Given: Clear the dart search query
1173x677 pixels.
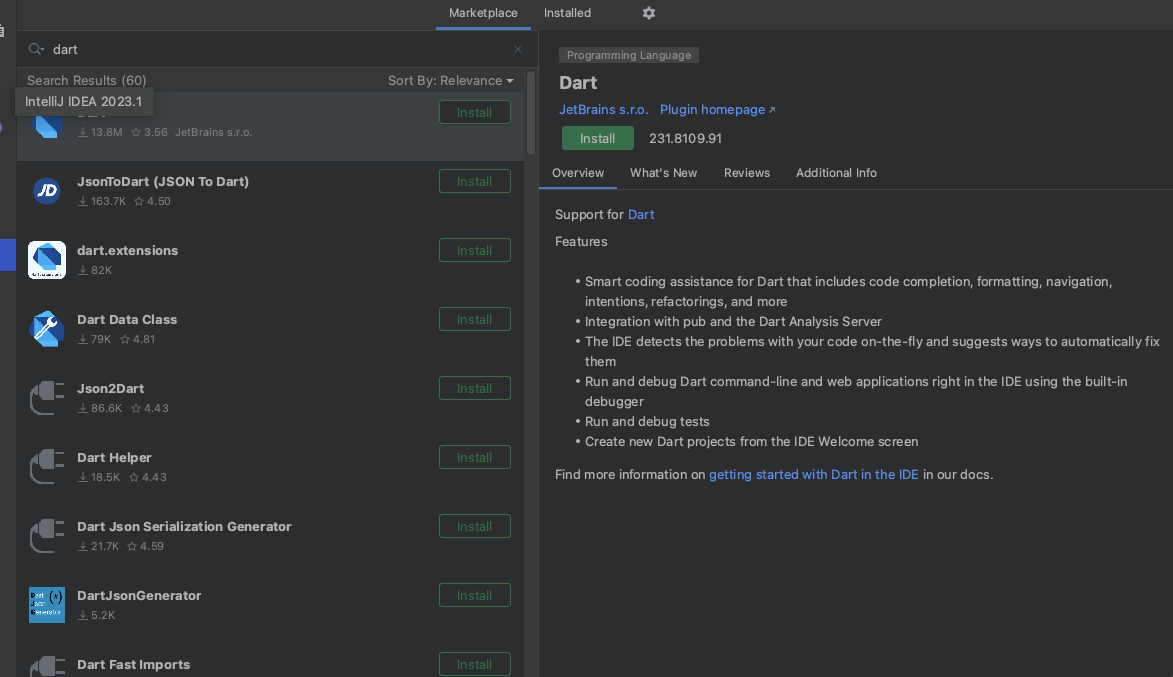Looking at the screenshot, I should coord(518,49).
